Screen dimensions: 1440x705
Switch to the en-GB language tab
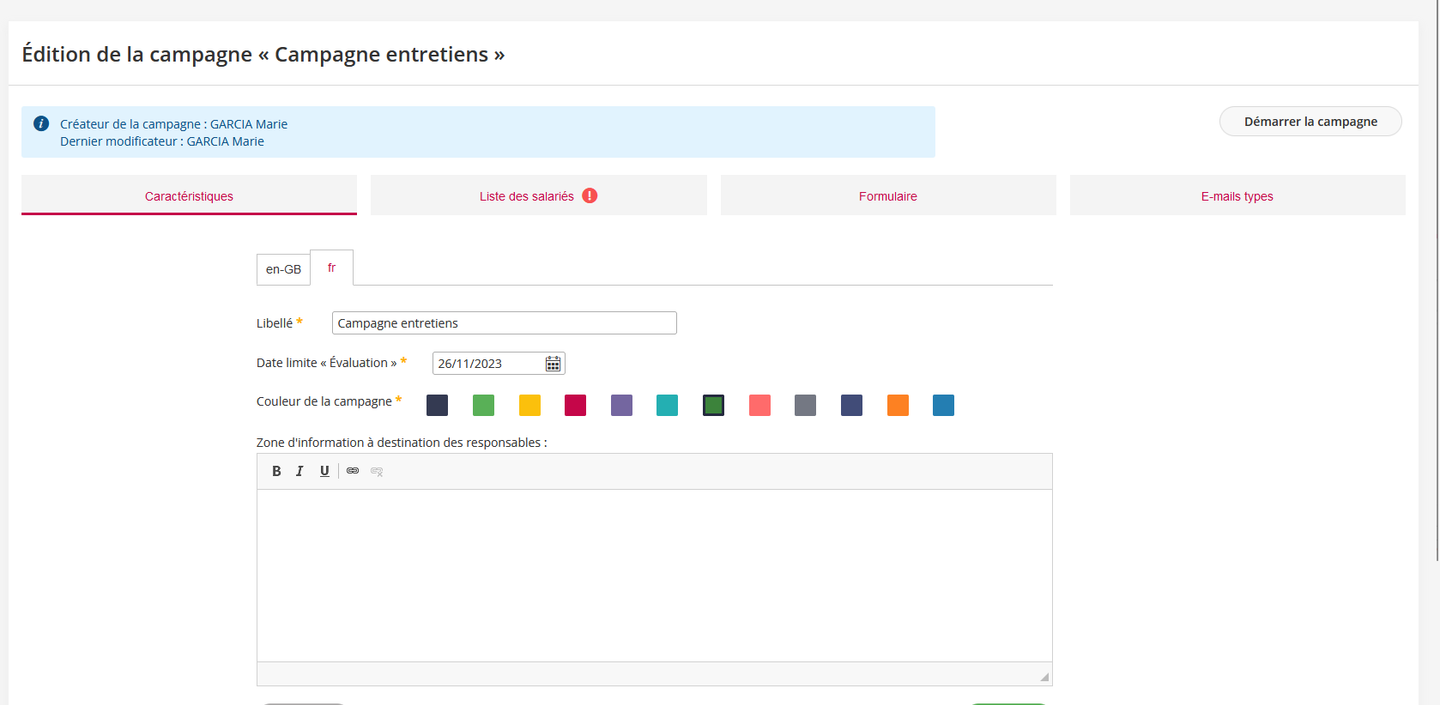tap(283, 269)
